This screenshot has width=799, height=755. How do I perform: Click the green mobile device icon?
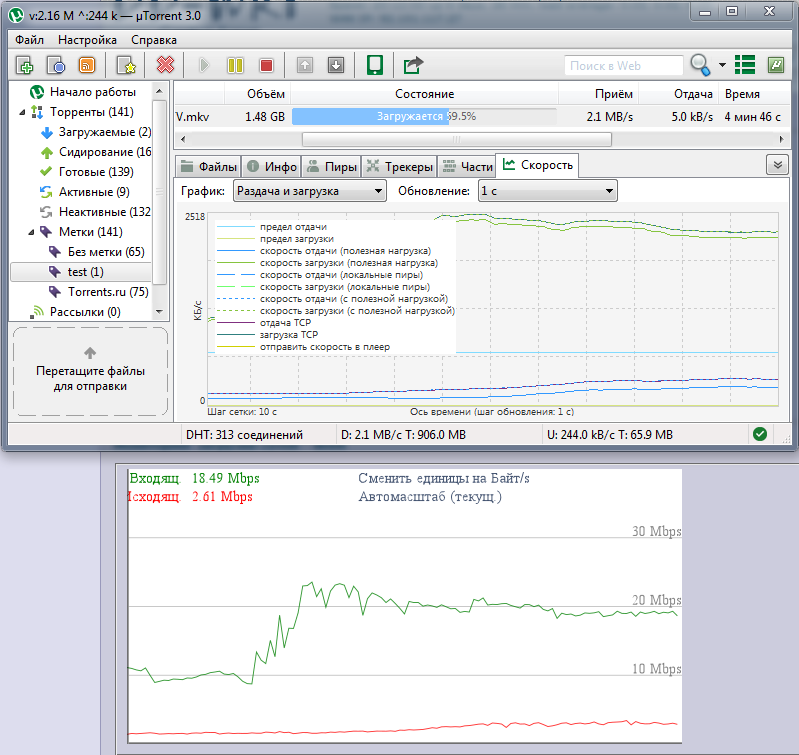pyautogui.click(x=375, y=65)
